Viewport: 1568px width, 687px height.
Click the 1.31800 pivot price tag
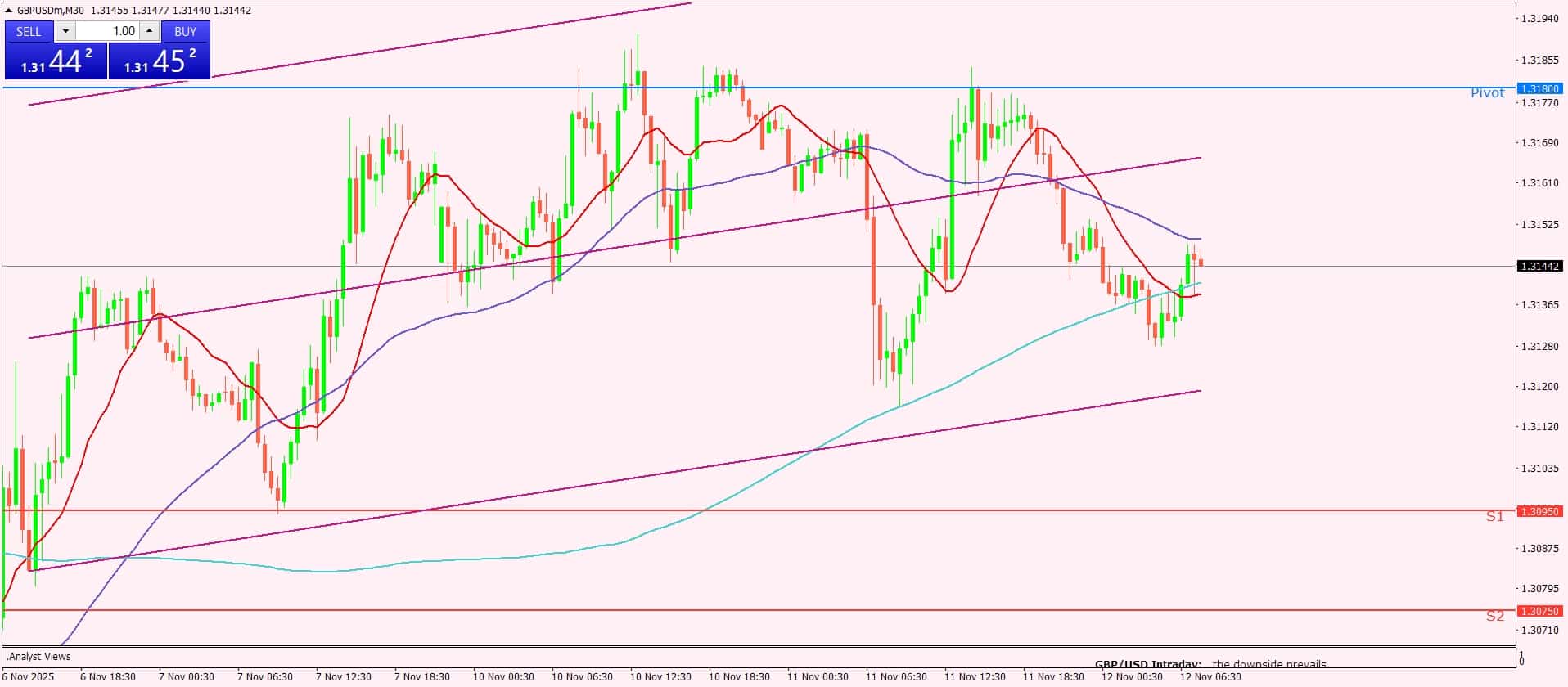point(1539,88)
